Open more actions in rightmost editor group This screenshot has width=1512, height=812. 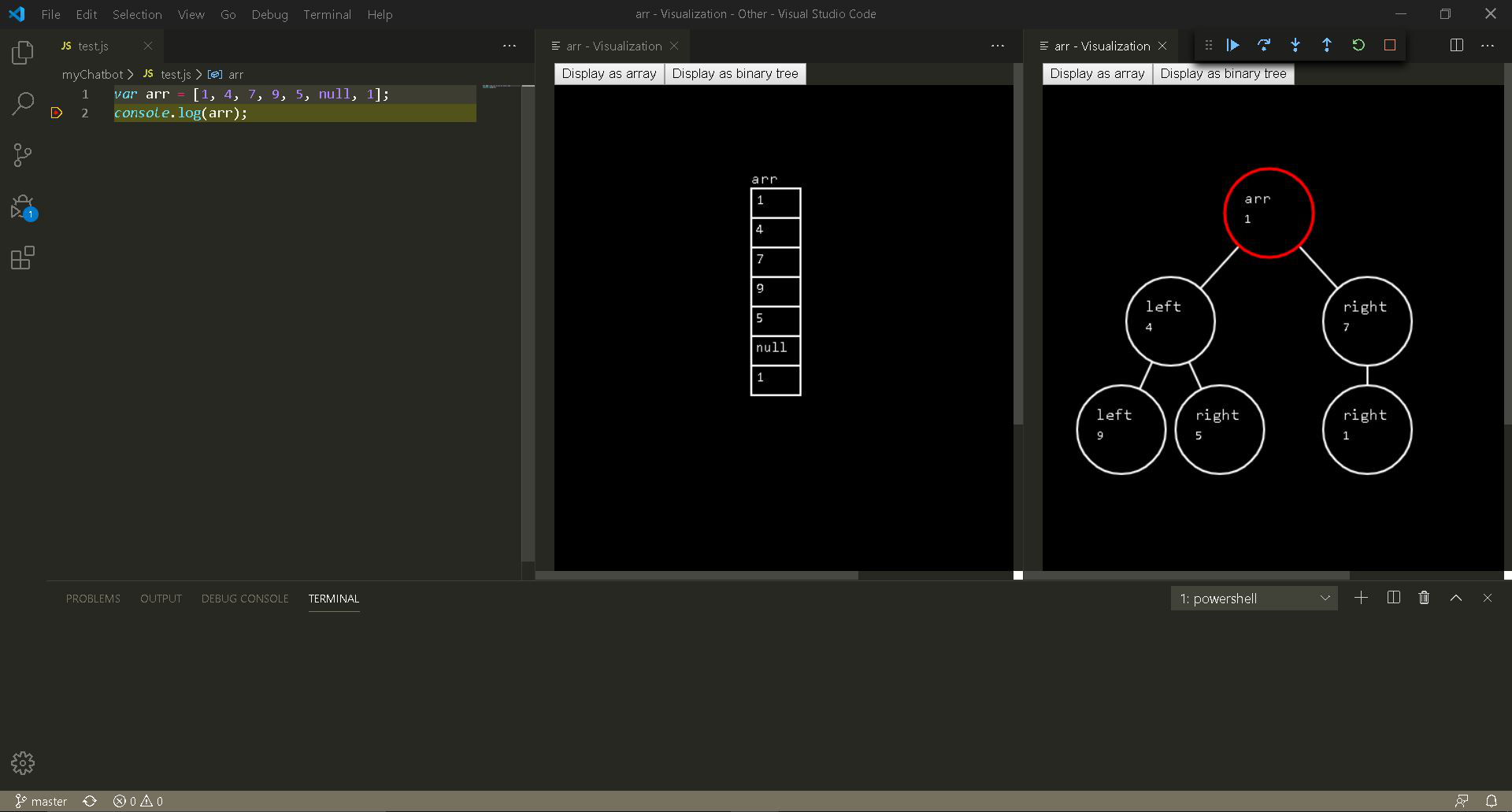1488,46
